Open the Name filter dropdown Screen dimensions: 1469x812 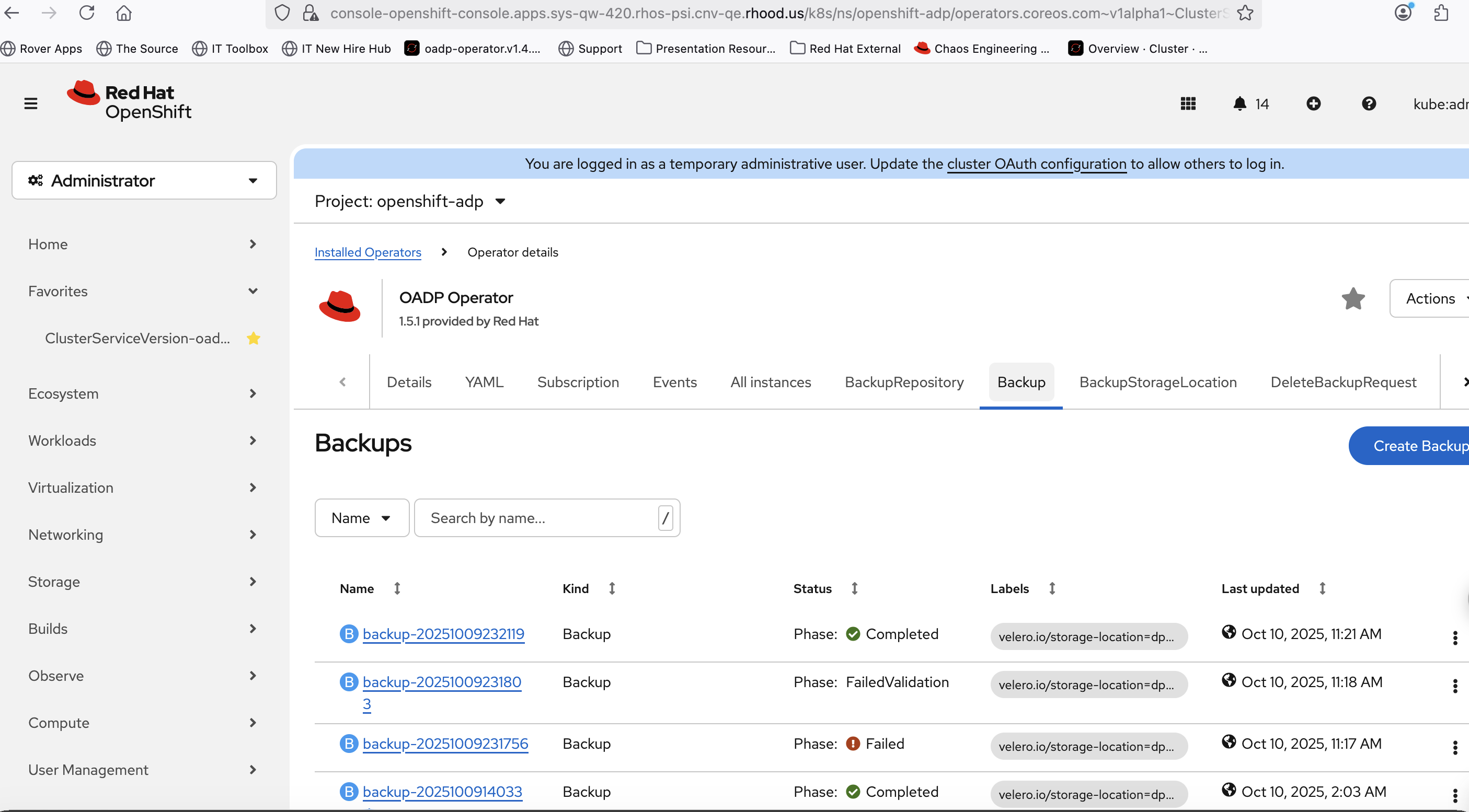pos(362,518)
